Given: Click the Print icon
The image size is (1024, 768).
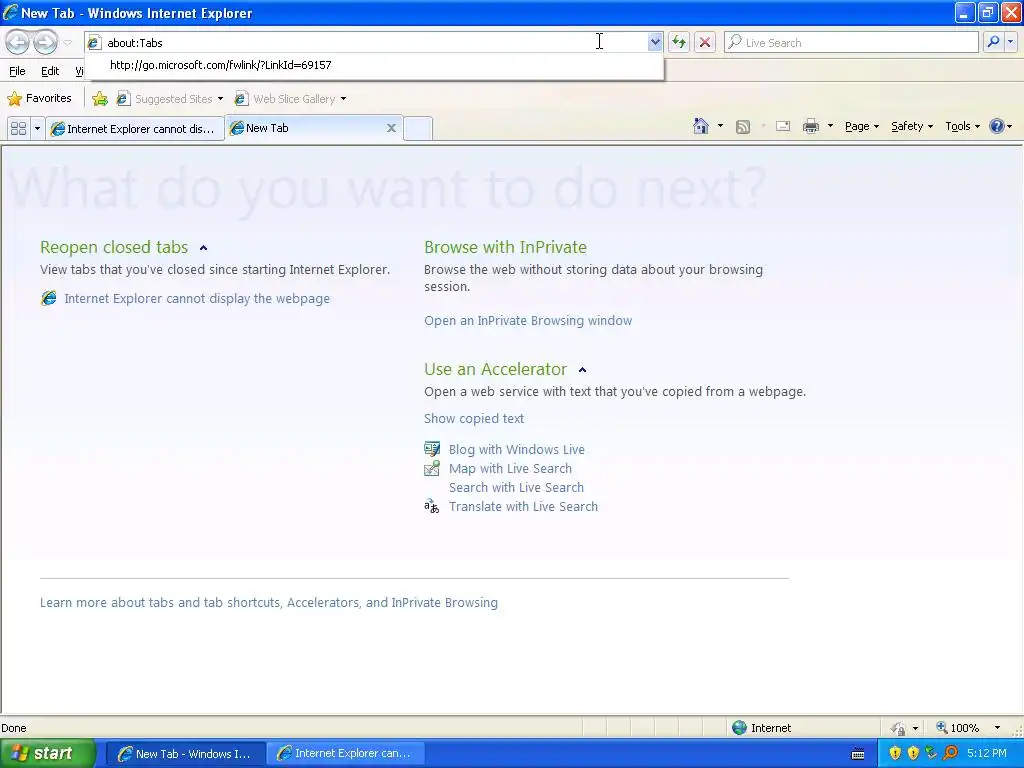Looking at the screenshot, I should pyautogui.click(x=810, y=126).
